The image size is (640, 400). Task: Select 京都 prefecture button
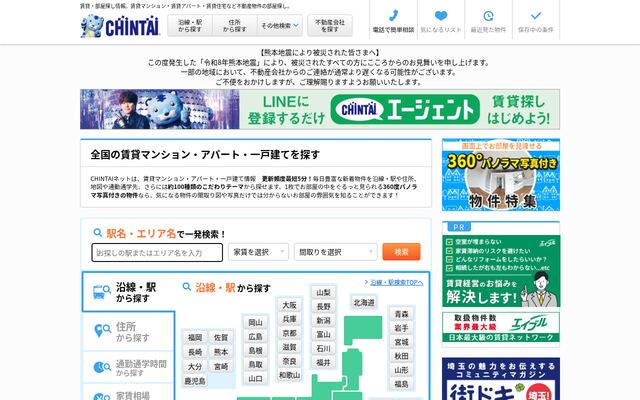pos(289,333)
